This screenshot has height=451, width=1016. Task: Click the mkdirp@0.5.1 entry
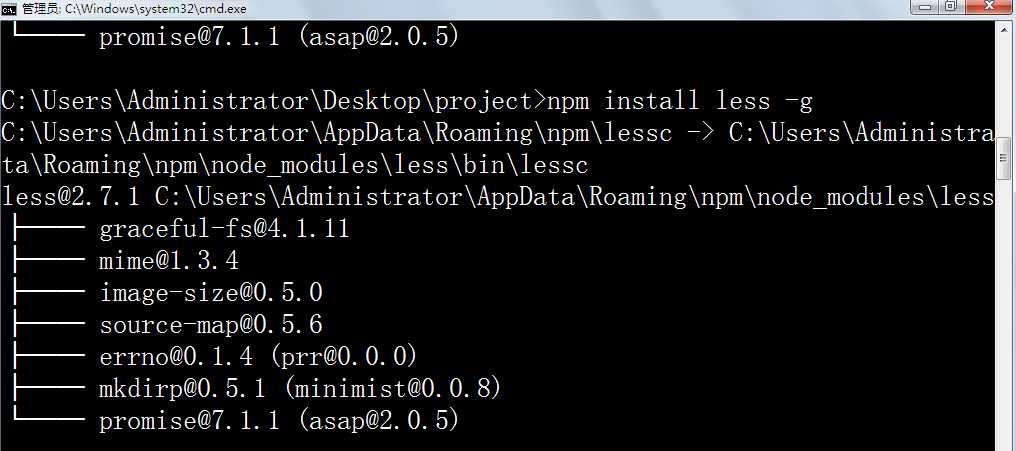tap(183, 388)
